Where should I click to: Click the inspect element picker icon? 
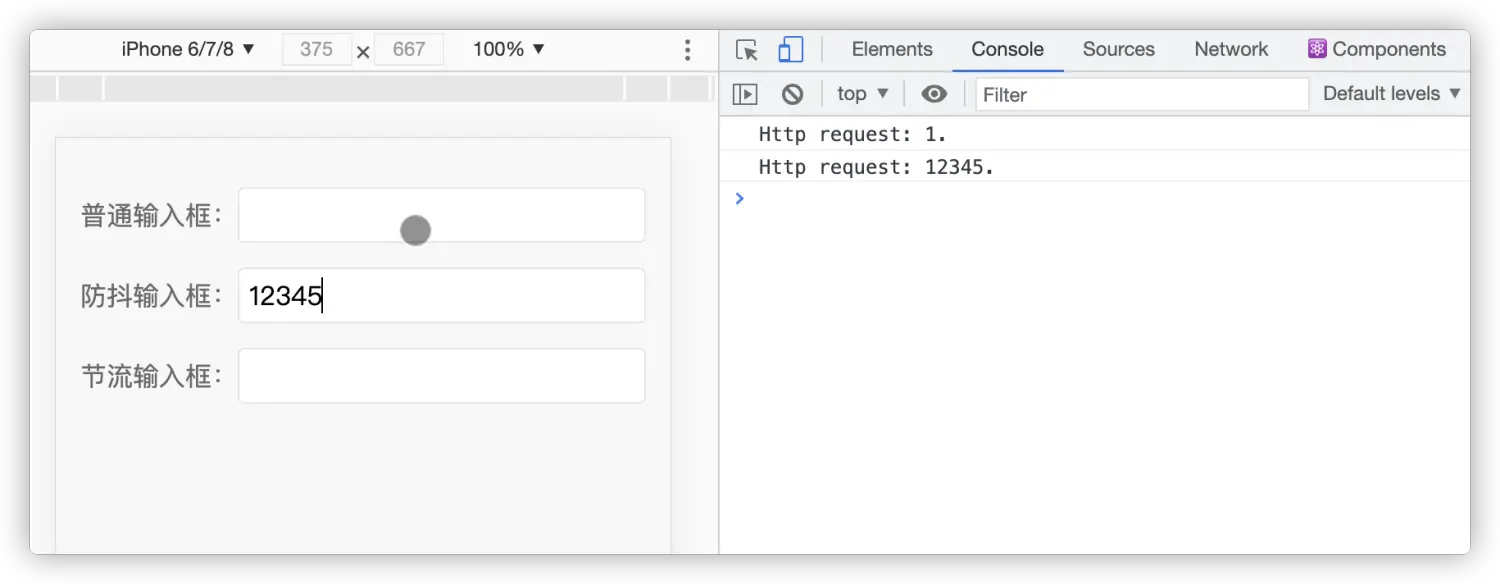(x=746, y=50)
